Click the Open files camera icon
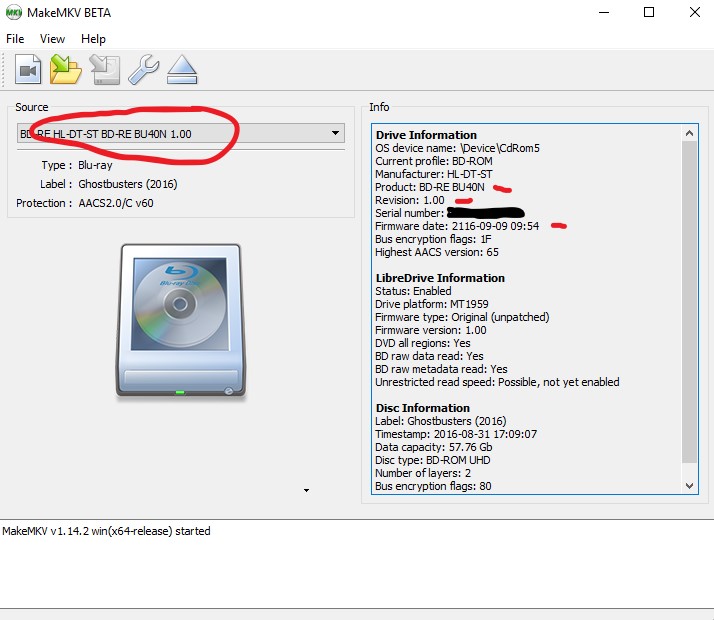714x620 pixels. (x=28, y=70)
